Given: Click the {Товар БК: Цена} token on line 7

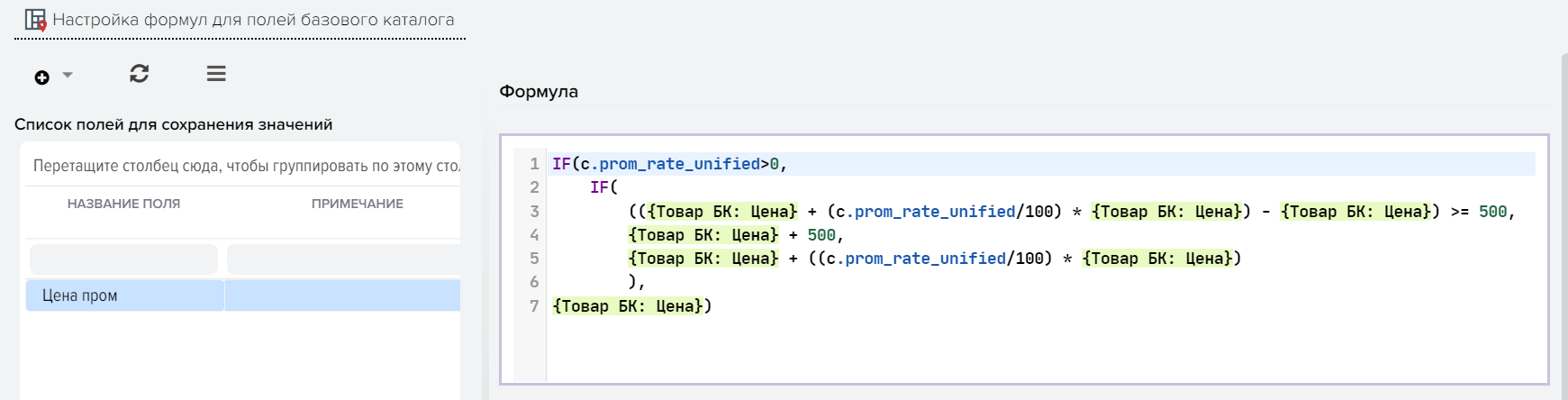Looking at the screenshot, I should point(628,306).
